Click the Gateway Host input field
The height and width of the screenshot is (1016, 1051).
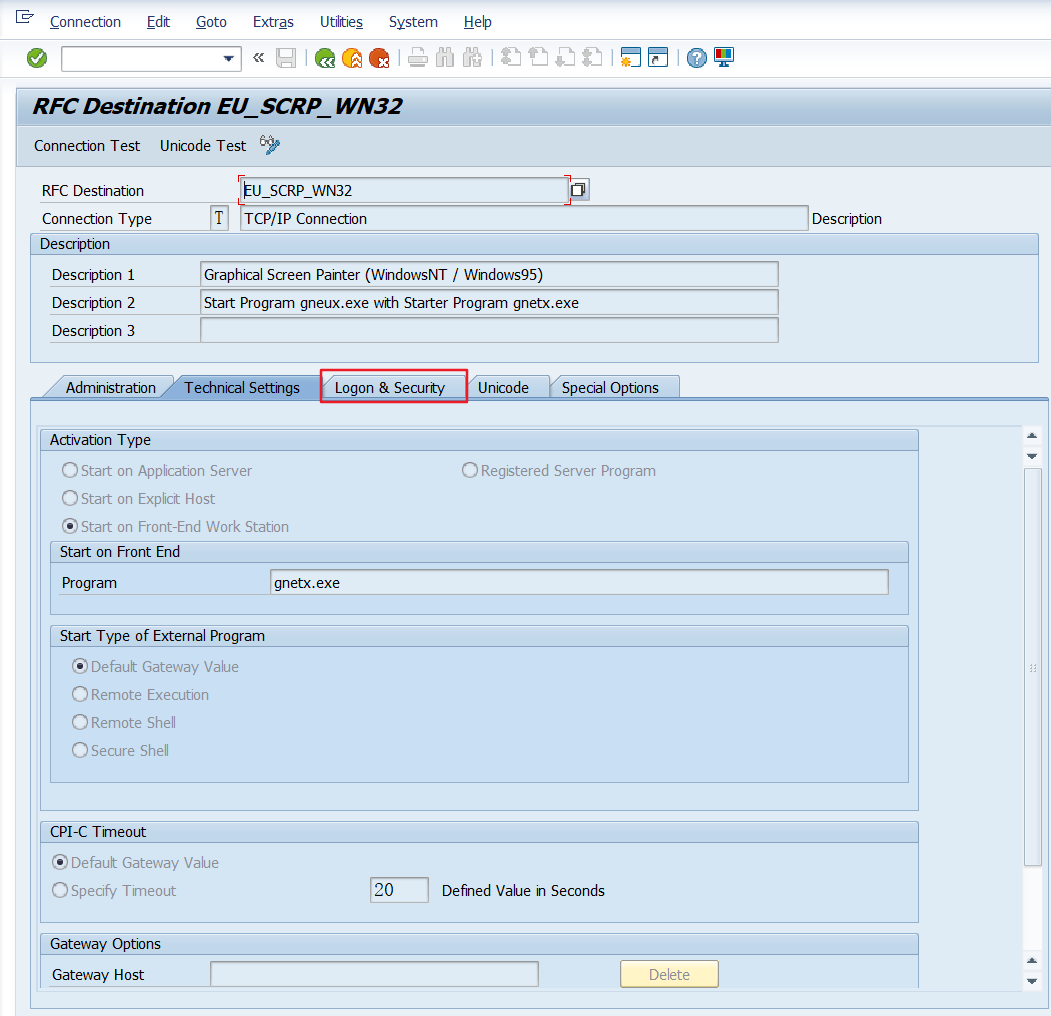[373, 973]
